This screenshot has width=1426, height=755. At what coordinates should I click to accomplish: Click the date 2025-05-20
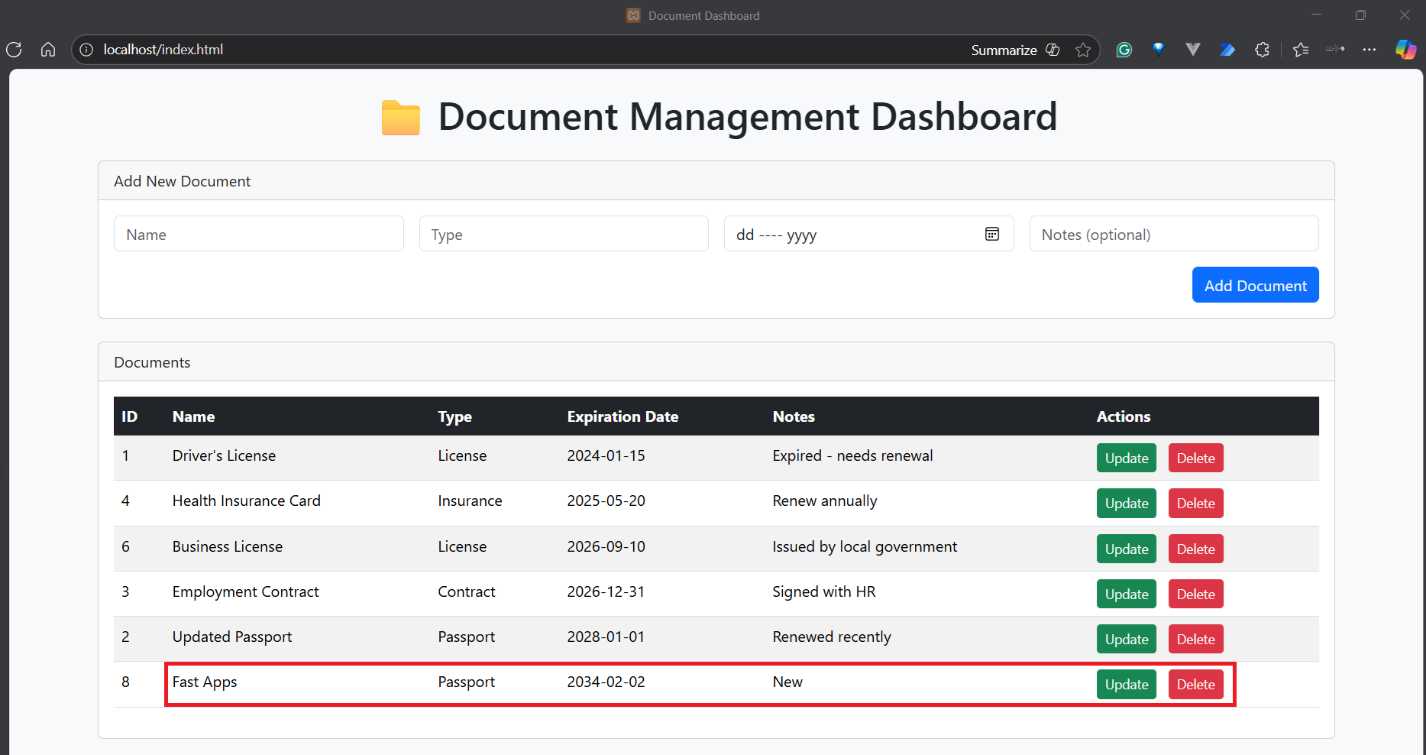click(606, 501)
